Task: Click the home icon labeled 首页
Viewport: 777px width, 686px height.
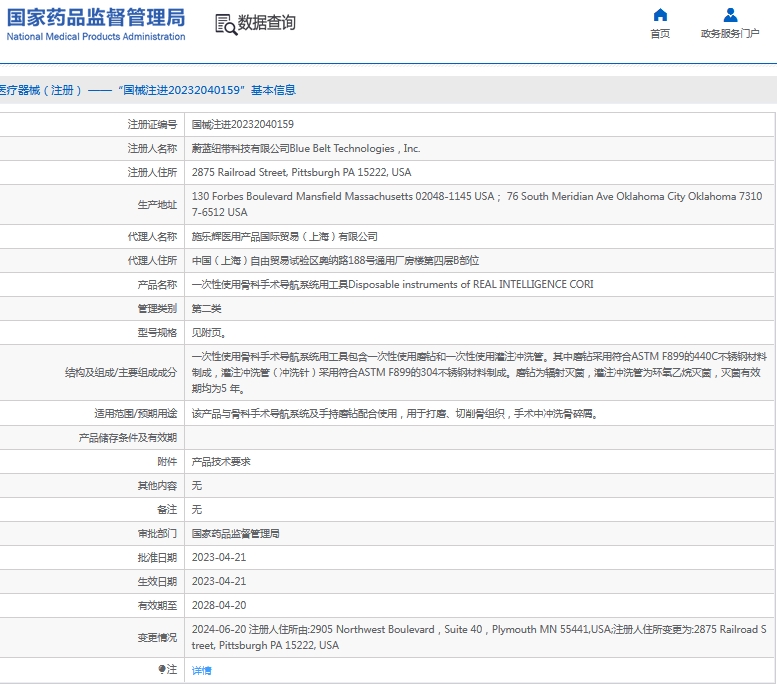Action: [660, 15]
